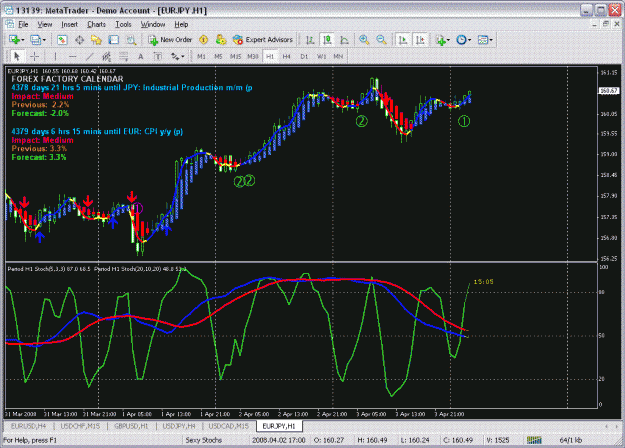This screenshot has height=448, width=625.
Task: Open the Charts menu
Action: tap(96, 24)
